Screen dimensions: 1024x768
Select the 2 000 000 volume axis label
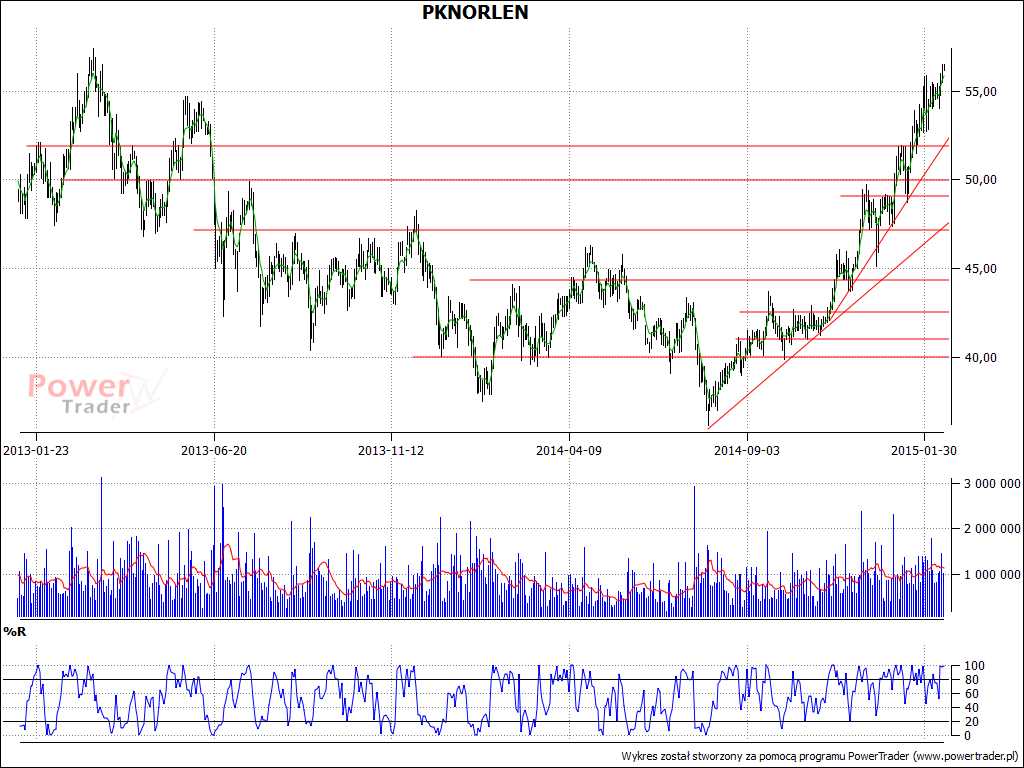pos(993,528)
